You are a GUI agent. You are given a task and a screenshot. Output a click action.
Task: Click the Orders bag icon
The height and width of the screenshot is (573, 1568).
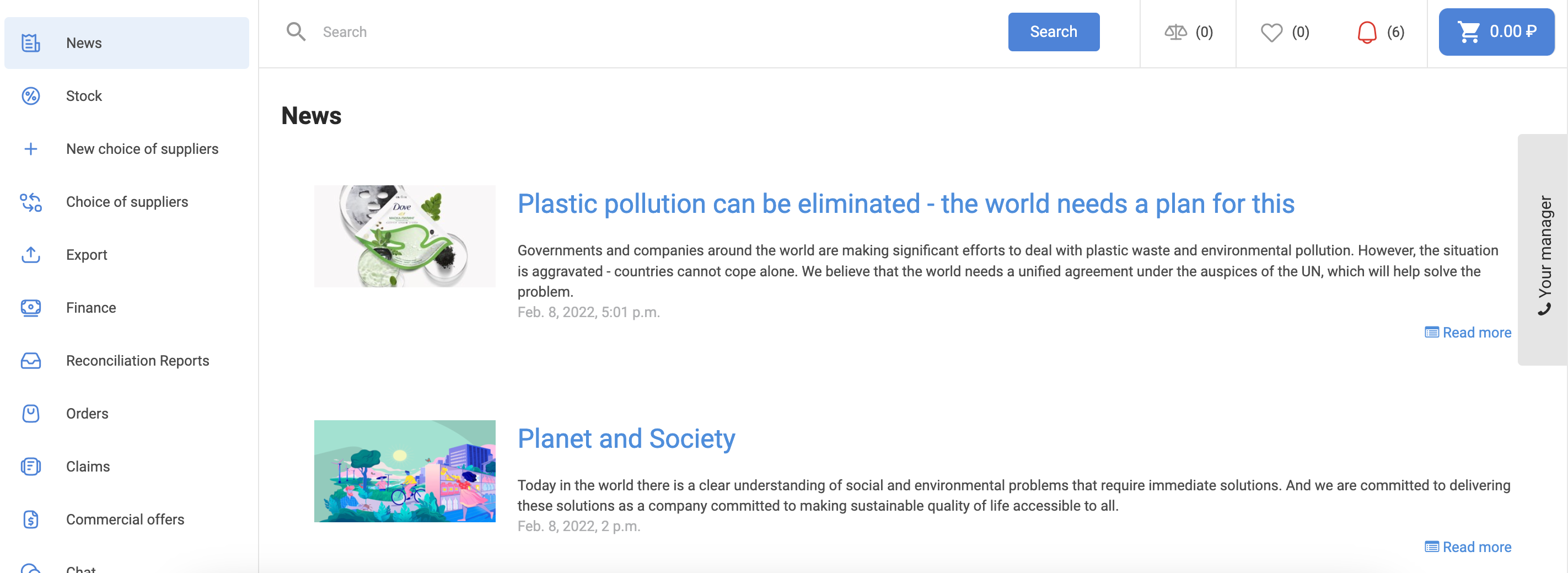click(x=30, y=414)
